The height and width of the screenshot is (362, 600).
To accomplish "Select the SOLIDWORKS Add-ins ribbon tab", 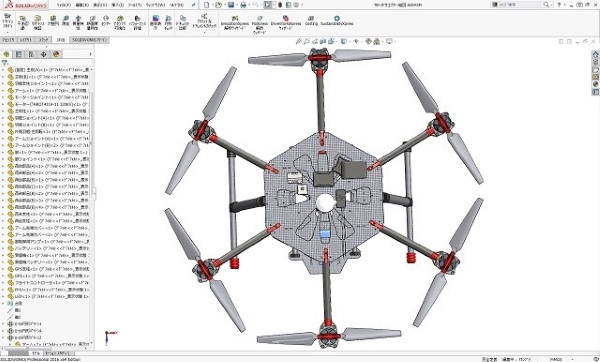I will coord(90,40).
